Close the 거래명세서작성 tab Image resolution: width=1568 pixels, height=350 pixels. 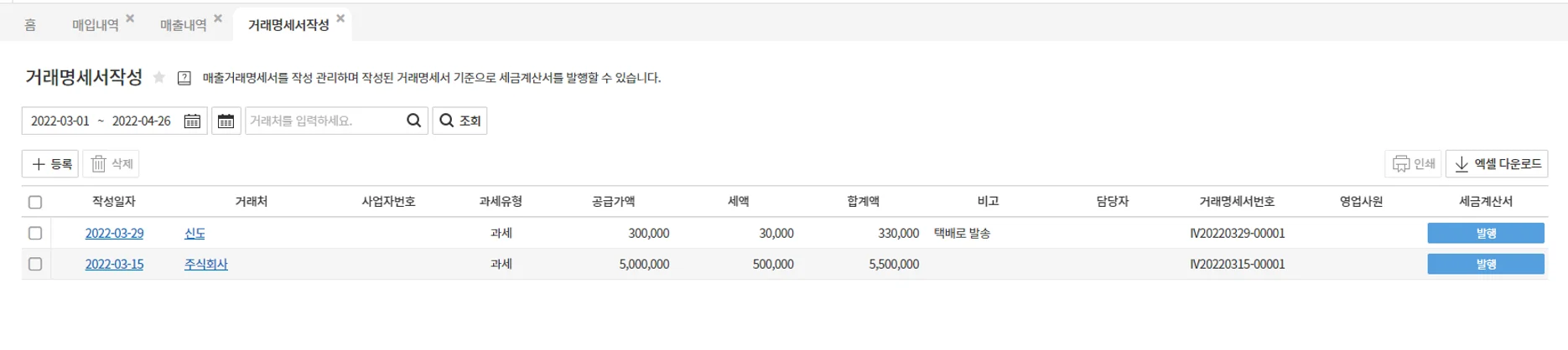click(x=340, y=18)
